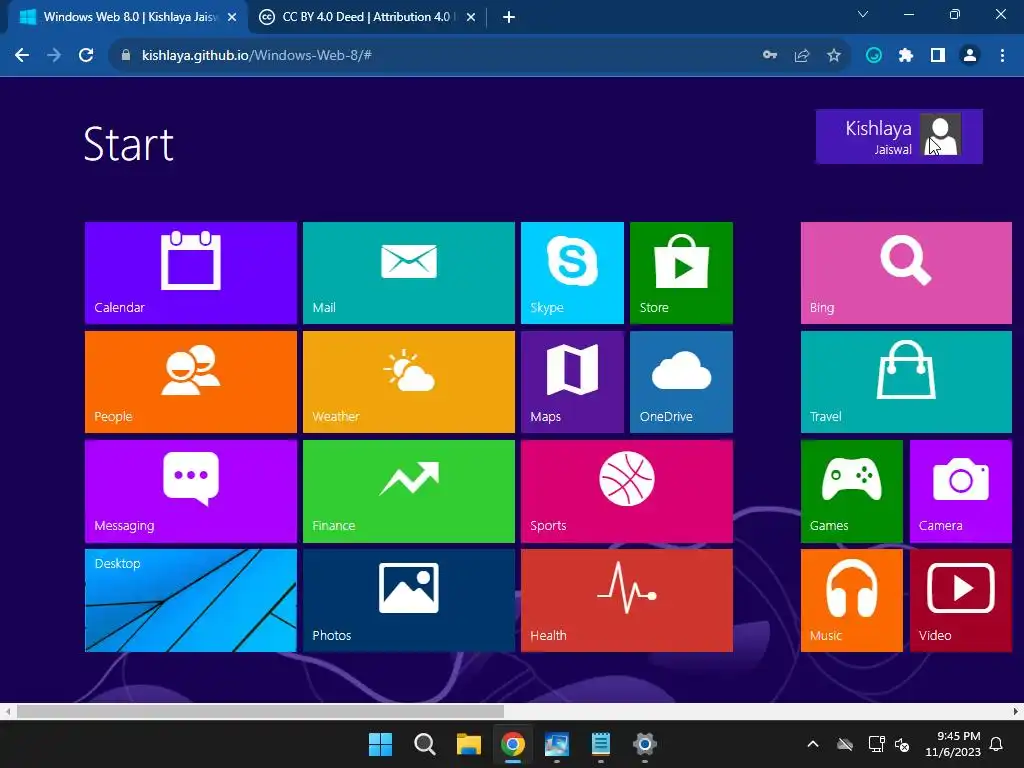
Task: Open the Games tile
Action: (852, 491)
